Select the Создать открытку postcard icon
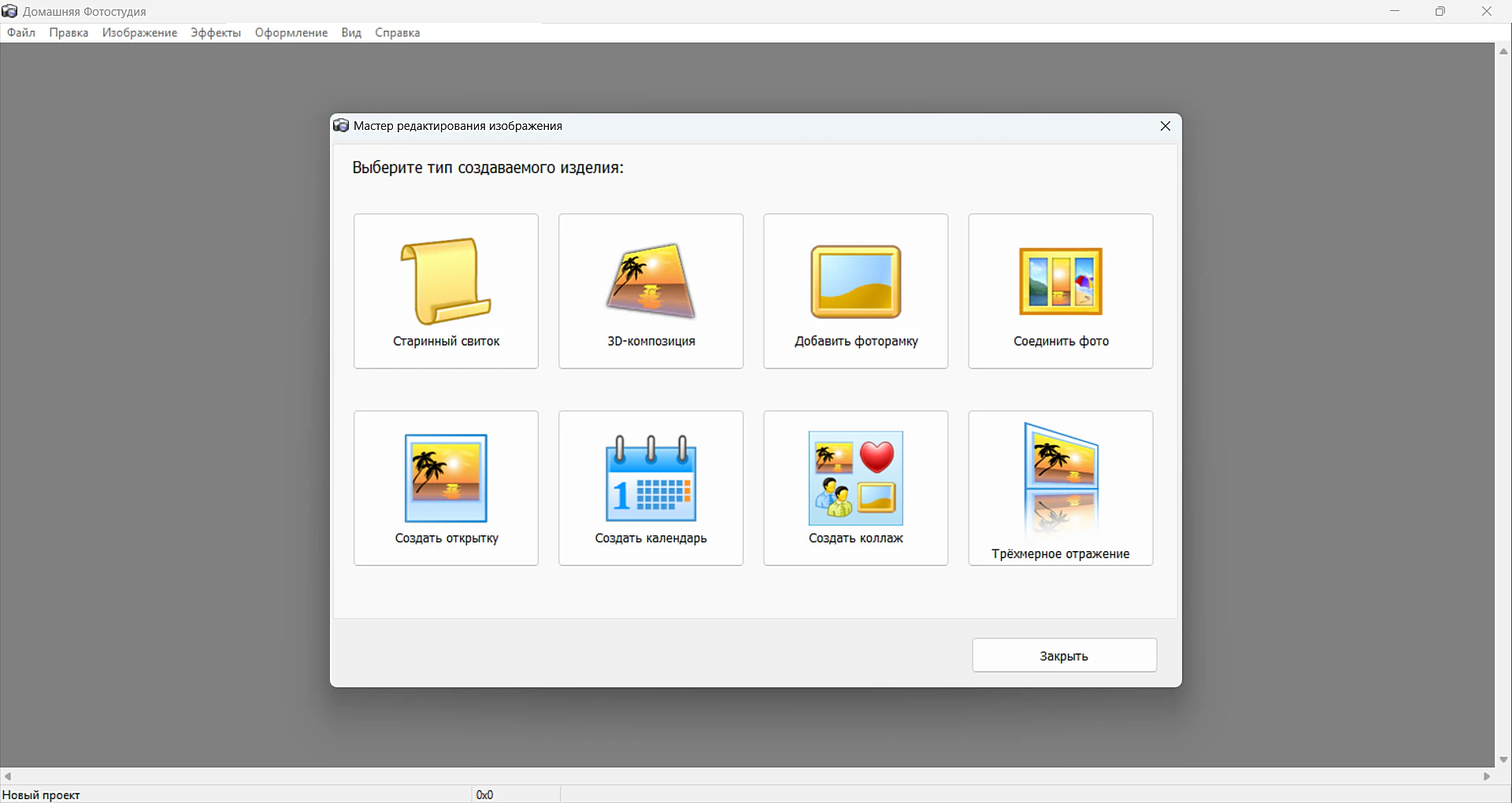1512x803 pixels. click(x=446, y=478)
